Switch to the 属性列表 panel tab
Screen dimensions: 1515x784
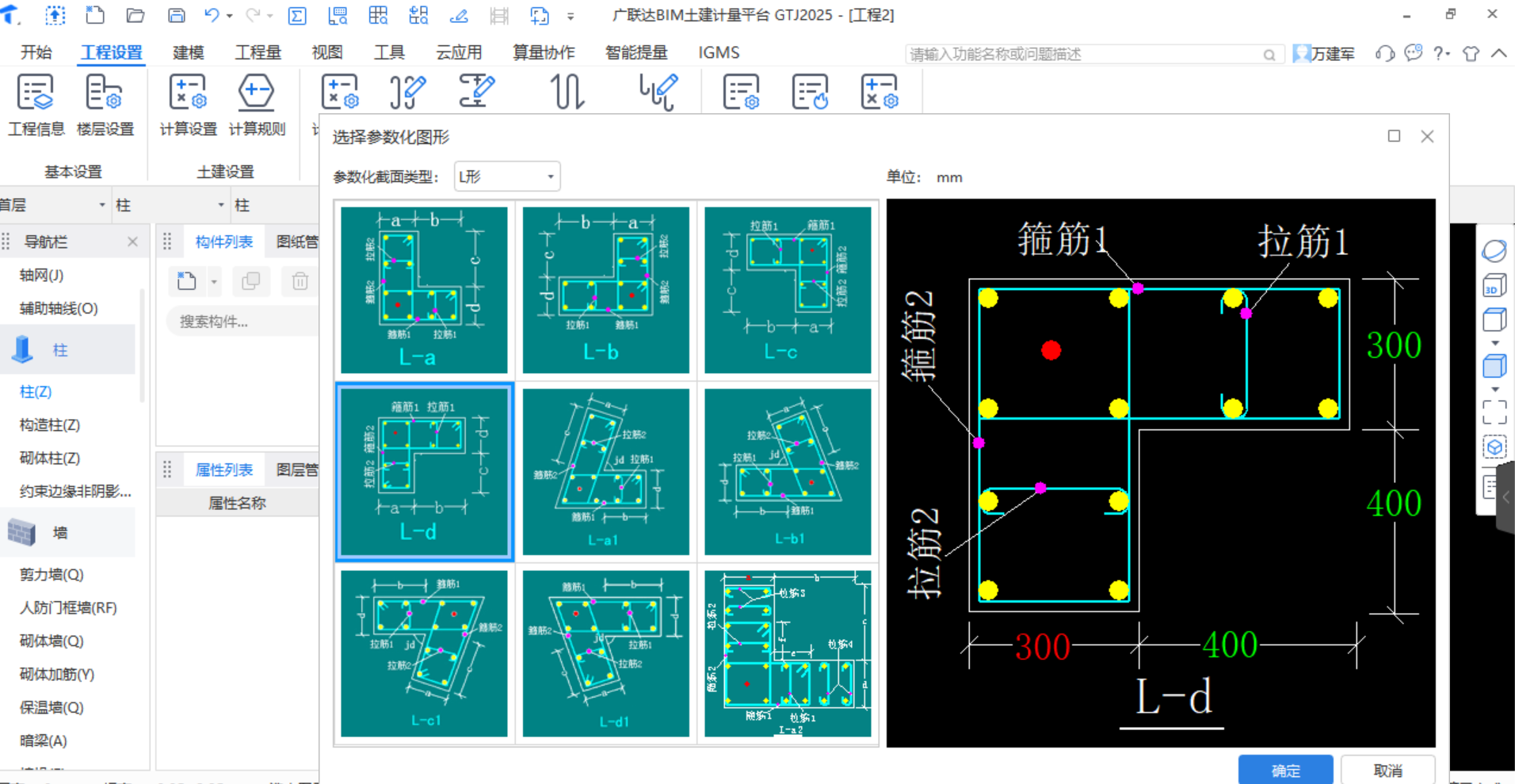click(x=223, y=469)
